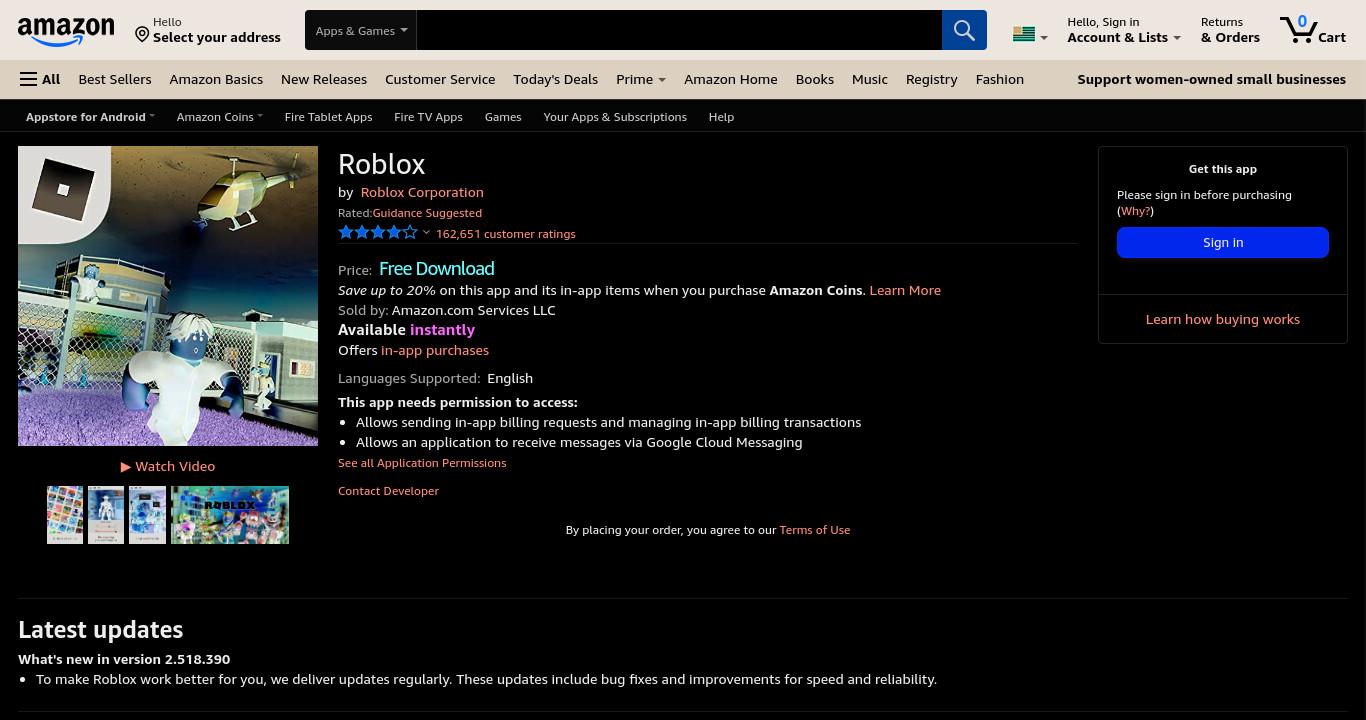Viewport: 1366px width, 720px height.
Task: Click the Roblox Corporation developer link
Action: [422, 192]
